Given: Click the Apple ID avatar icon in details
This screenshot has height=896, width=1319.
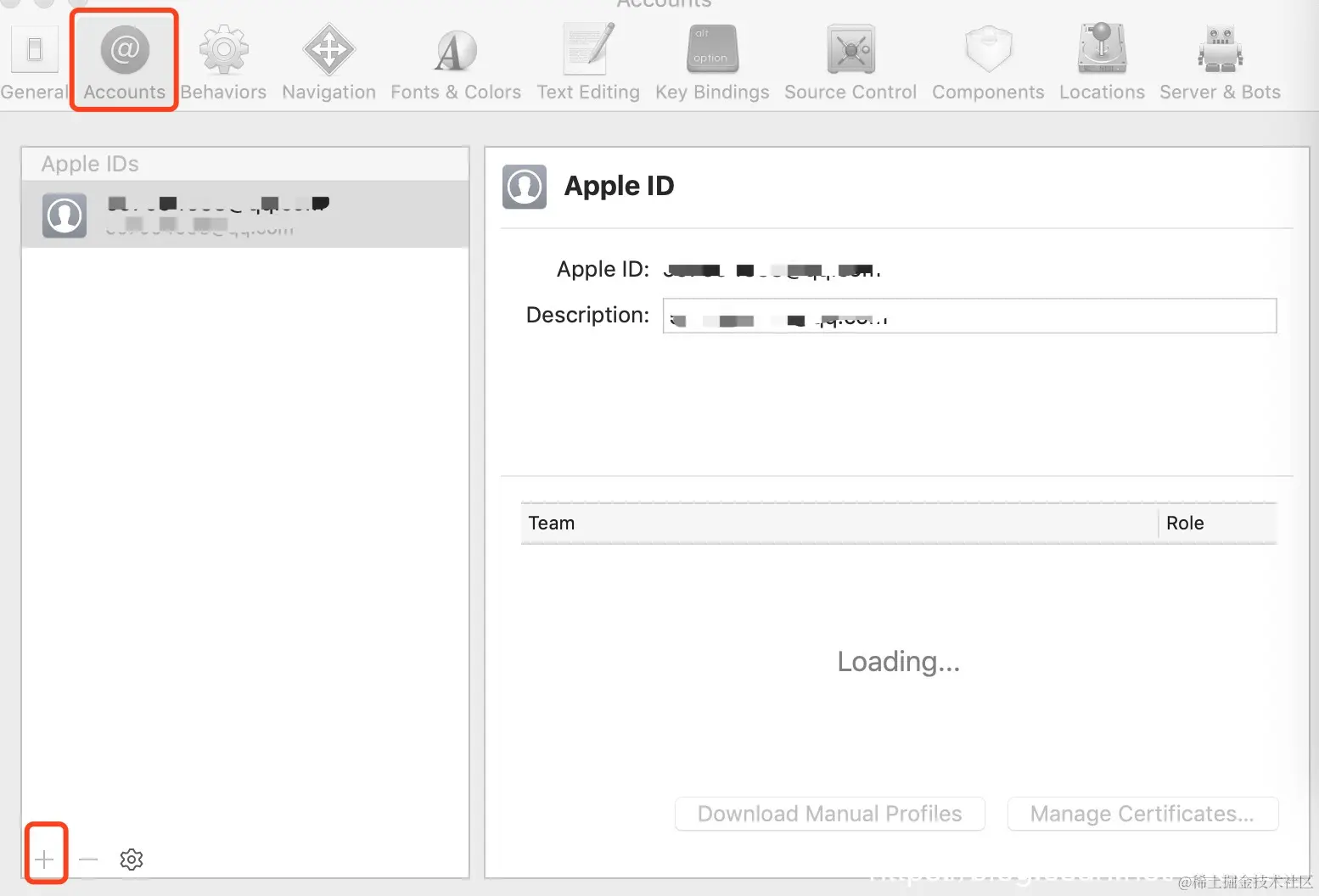Looking at the screenshot, I should click(x=525, y=187).
